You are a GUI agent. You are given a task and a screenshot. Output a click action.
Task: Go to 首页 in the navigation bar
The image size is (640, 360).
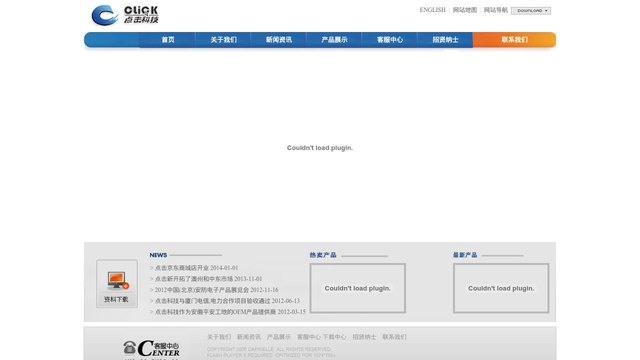pos(168,40)
